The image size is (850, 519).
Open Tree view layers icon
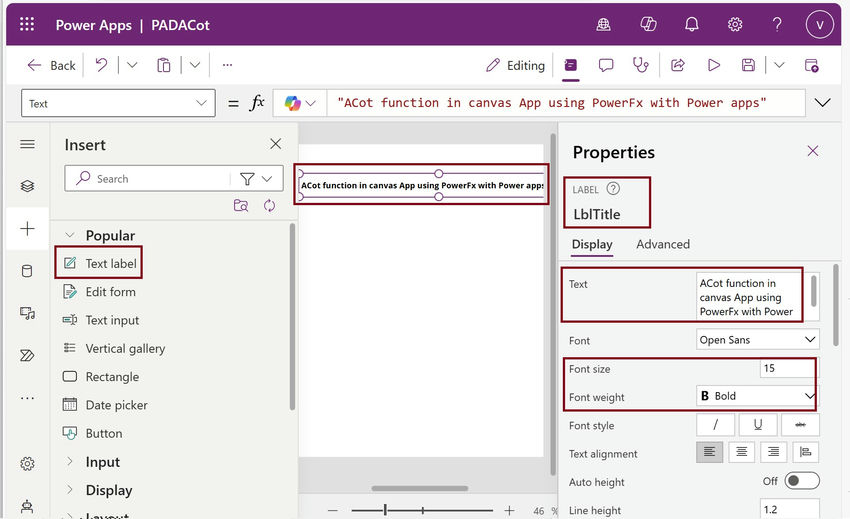pos(27,186)
